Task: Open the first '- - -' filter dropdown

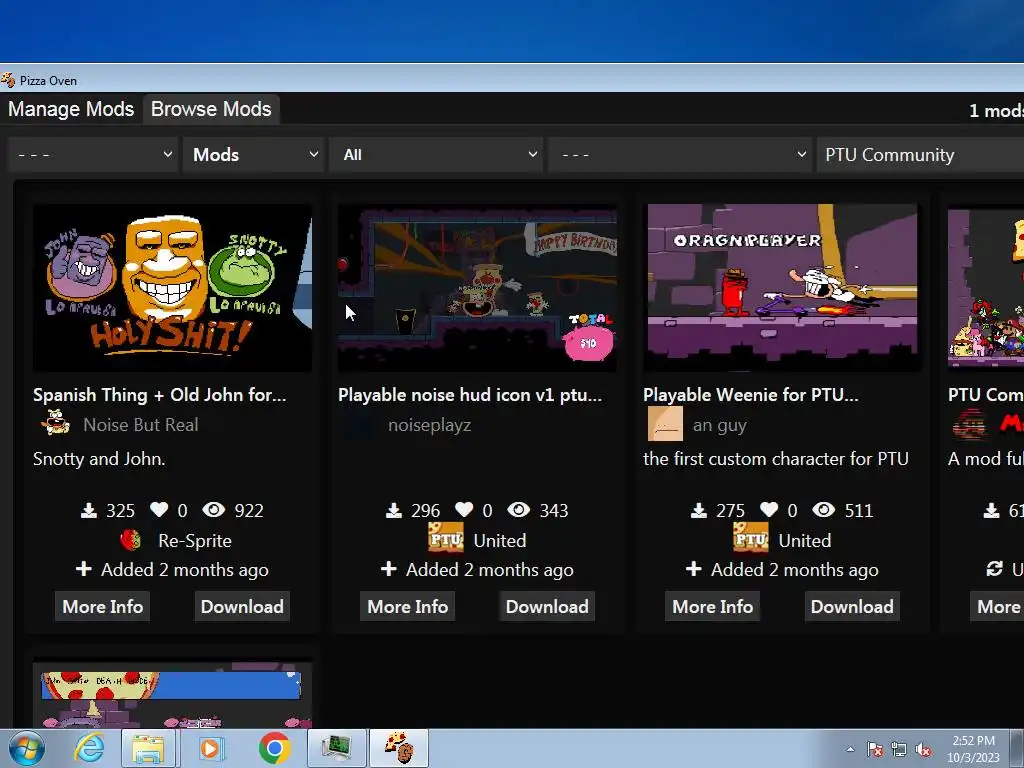Action: [93, 155]
